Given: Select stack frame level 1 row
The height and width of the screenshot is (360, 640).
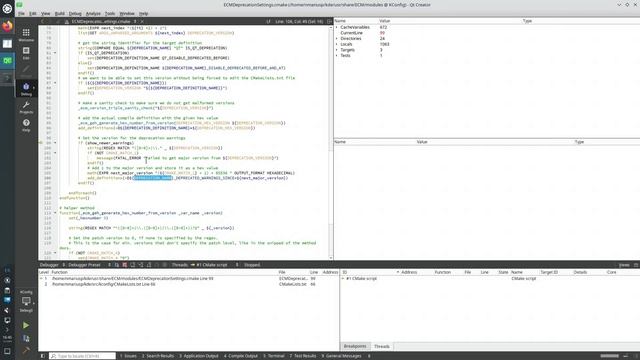Looking at the screenshot, I should point(189,278).
